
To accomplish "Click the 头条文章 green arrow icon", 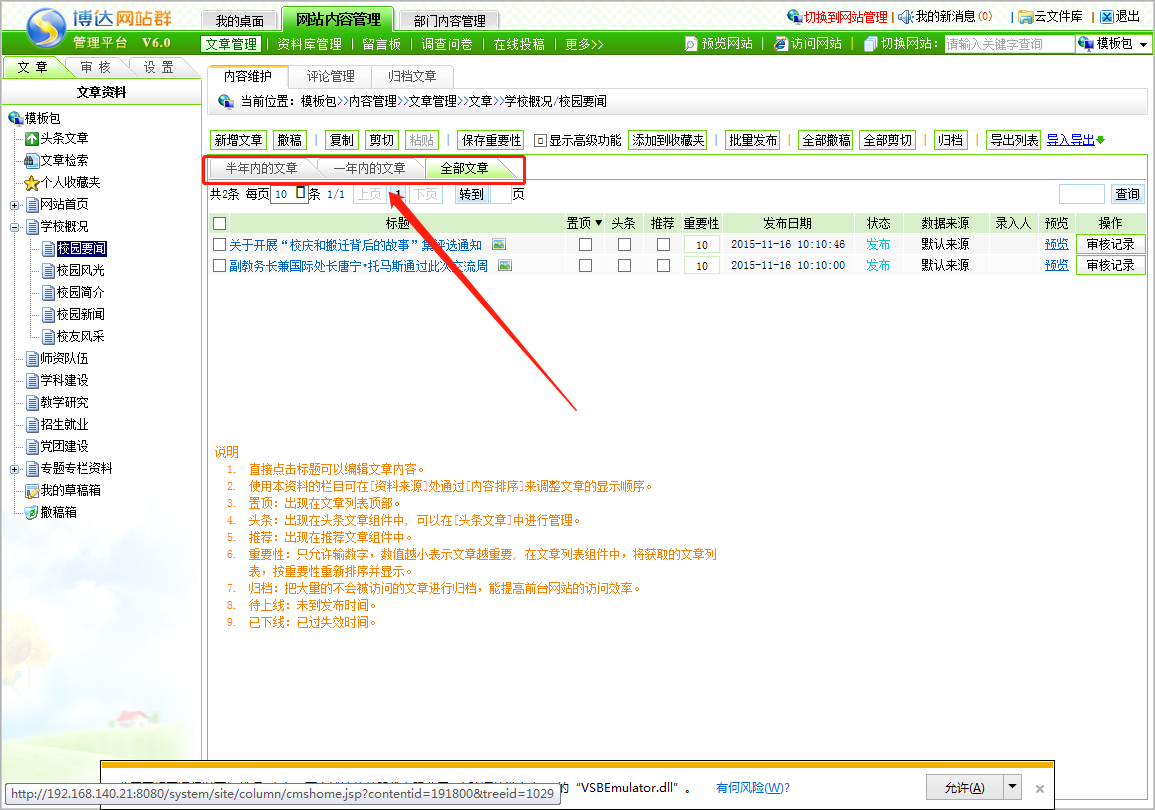I will (x=31, y=139).
